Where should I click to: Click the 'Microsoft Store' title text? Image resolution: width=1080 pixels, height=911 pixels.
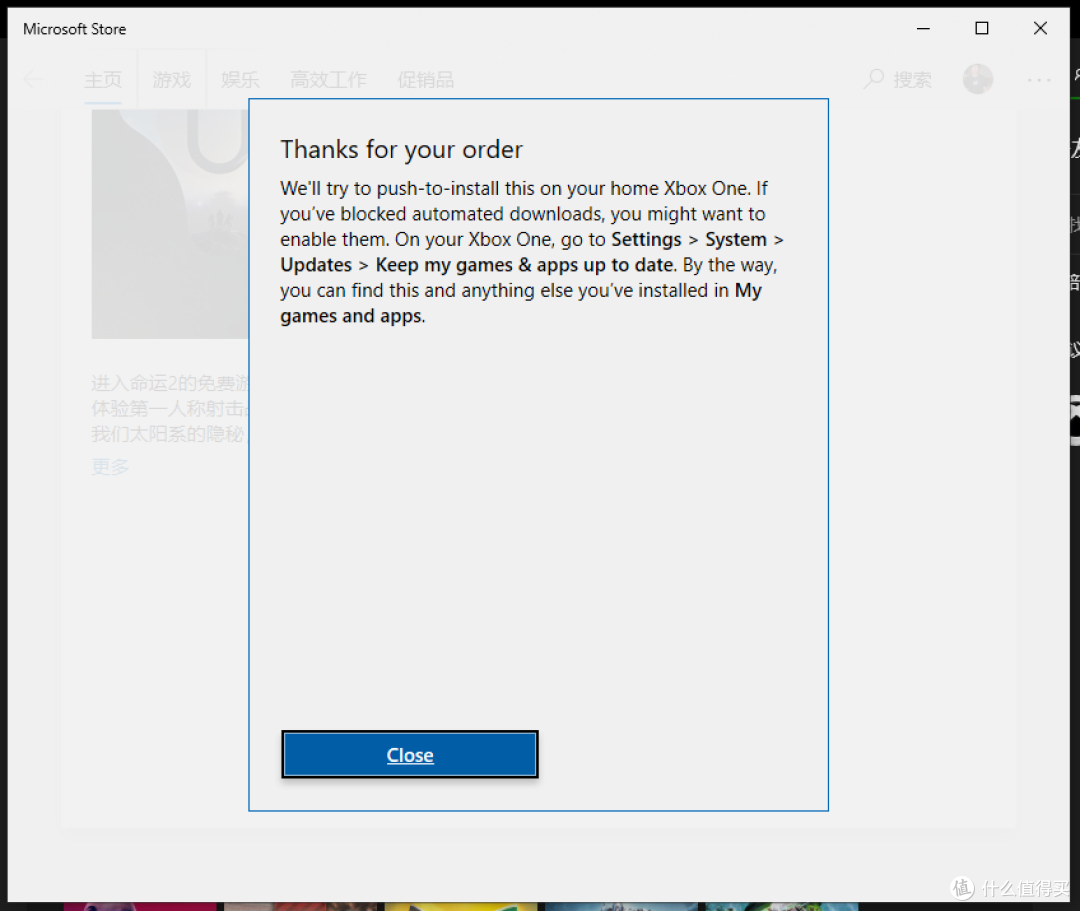[74, 29]
